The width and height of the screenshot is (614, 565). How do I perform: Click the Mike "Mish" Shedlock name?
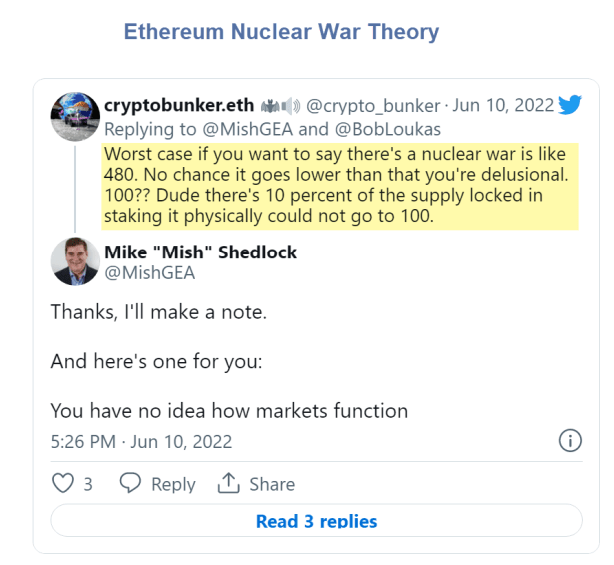pos(200,252)
